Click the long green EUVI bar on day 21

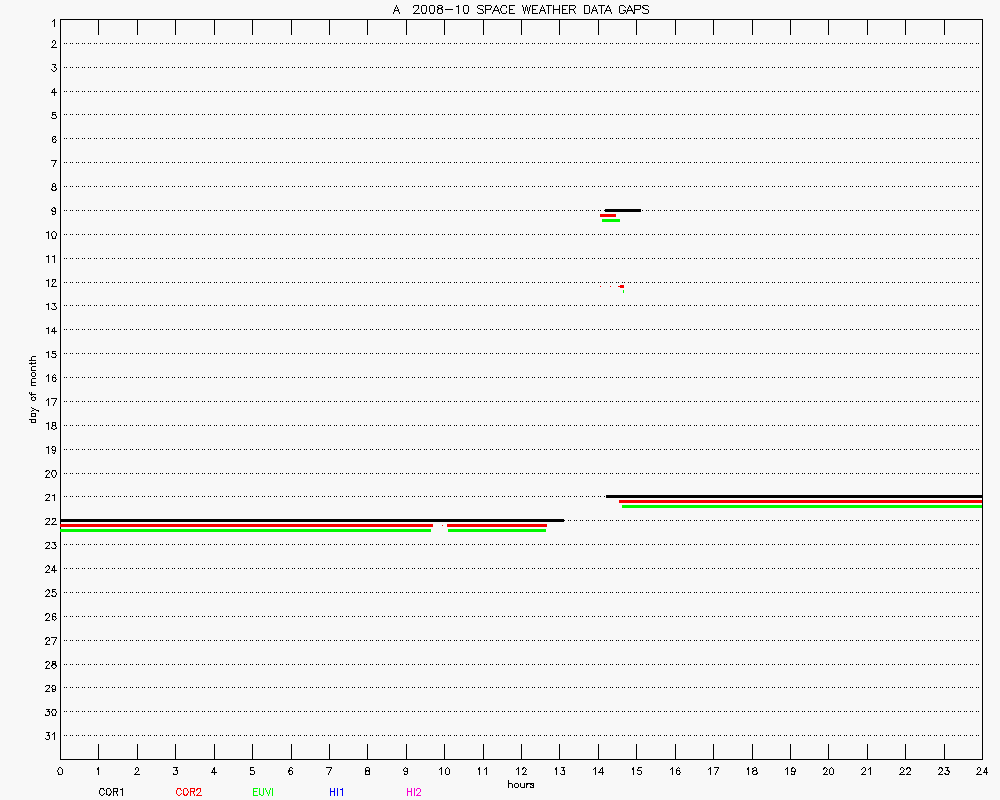801,506
